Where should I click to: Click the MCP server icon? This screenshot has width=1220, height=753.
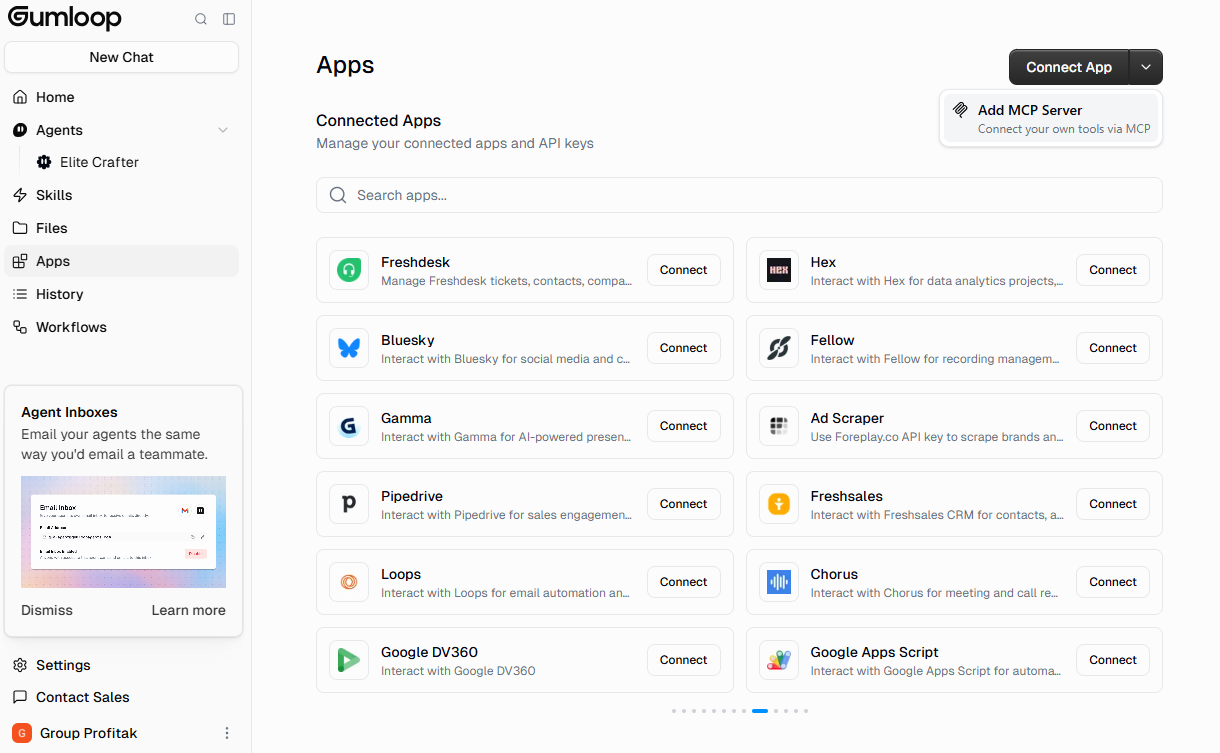pos(961,110)
